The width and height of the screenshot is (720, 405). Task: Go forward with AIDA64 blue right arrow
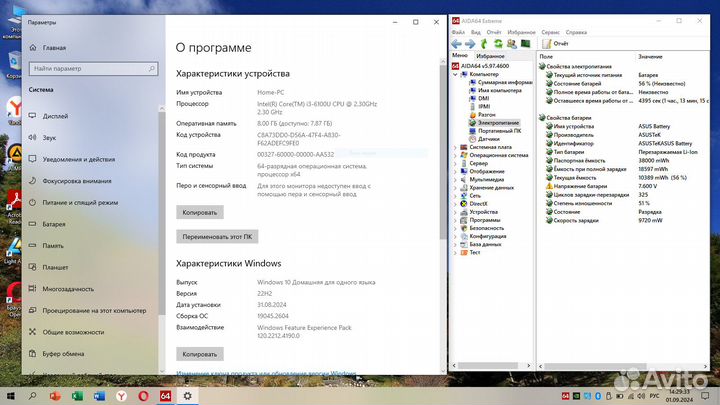(x=470, y=44)
